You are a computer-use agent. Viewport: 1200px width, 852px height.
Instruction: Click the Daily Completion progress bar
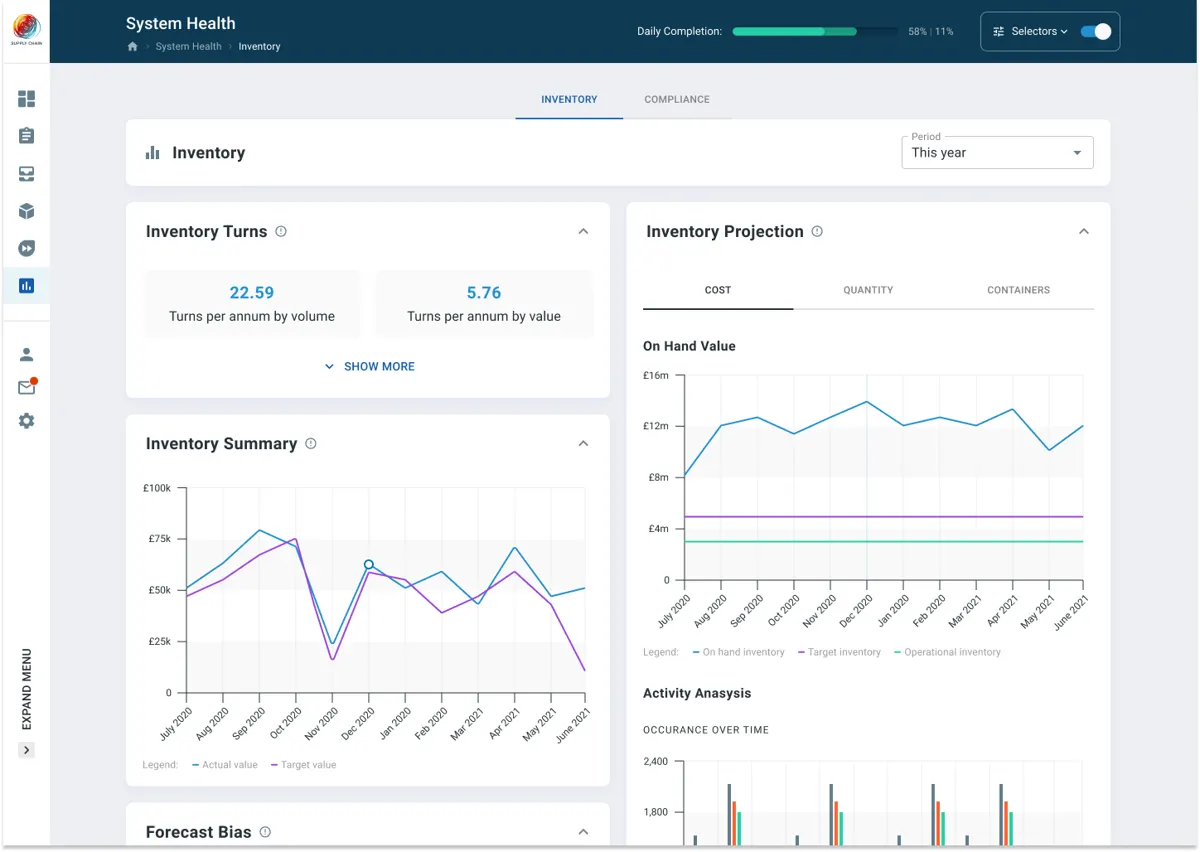(x=815, y=31)
